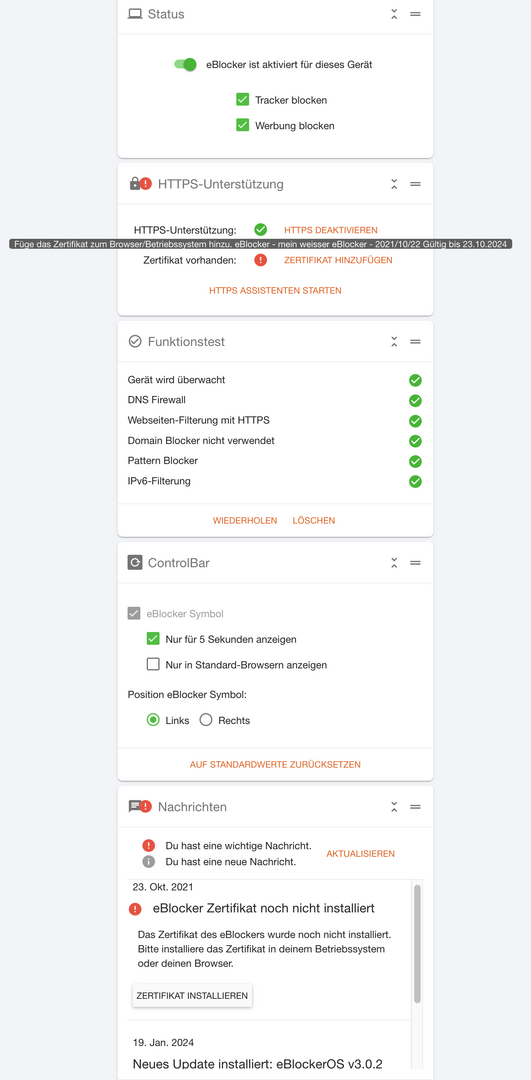Image resolution: width=531 pixels, height=1080 pixels.
Task: Click red warning icon next to Zertifikat vorhanden
Action: pos(260,260)
